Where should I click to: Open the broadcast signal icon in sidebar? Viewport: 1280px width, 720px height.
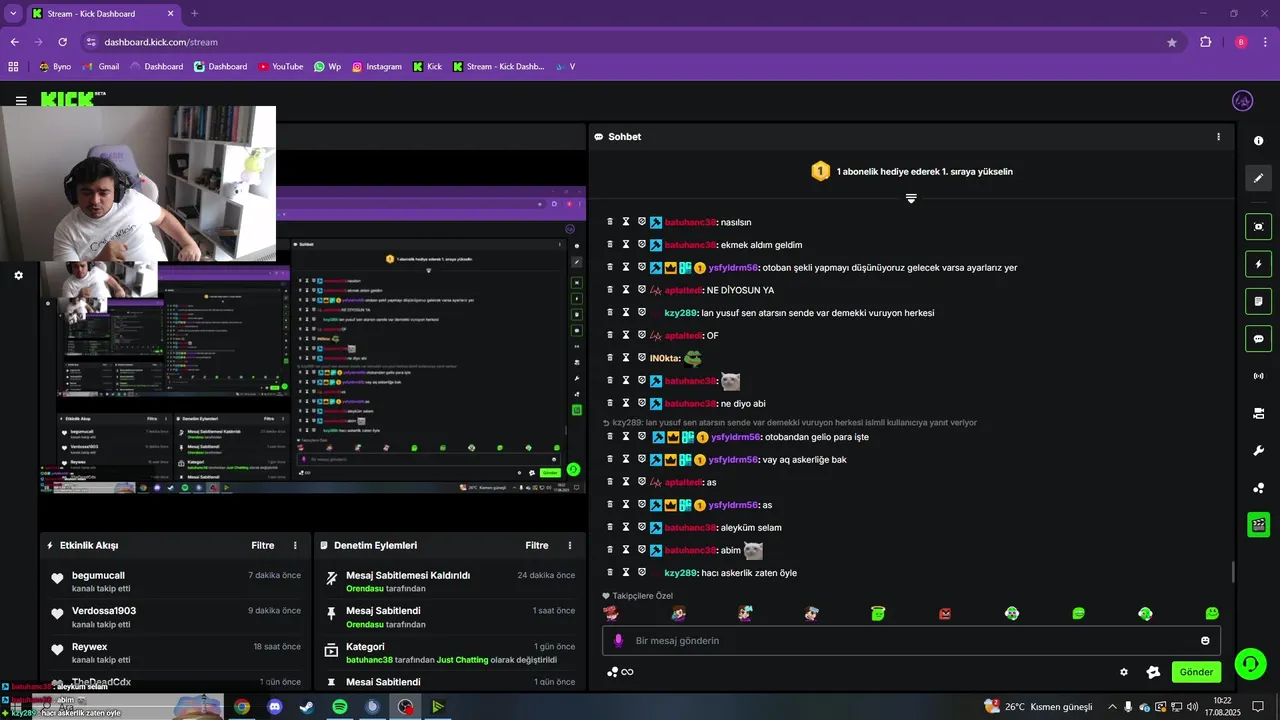(x=1258, y=376)
